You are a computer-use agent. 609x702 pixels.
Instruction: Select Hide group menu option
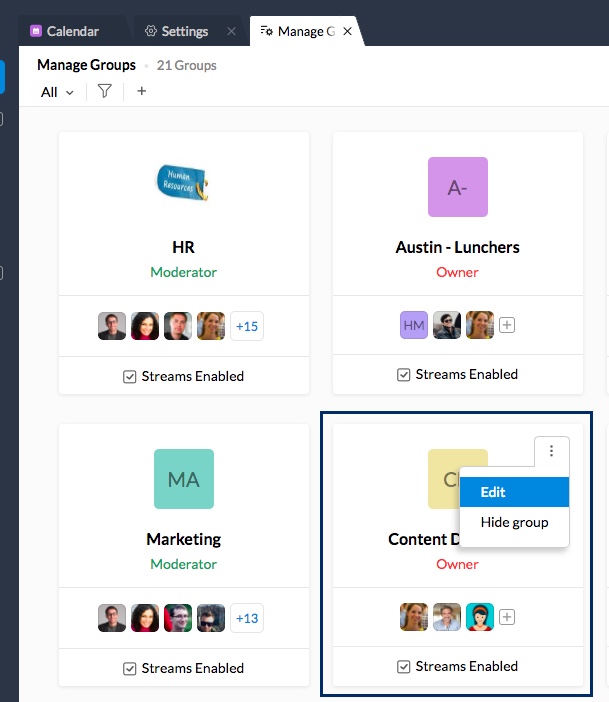[515, 522]
